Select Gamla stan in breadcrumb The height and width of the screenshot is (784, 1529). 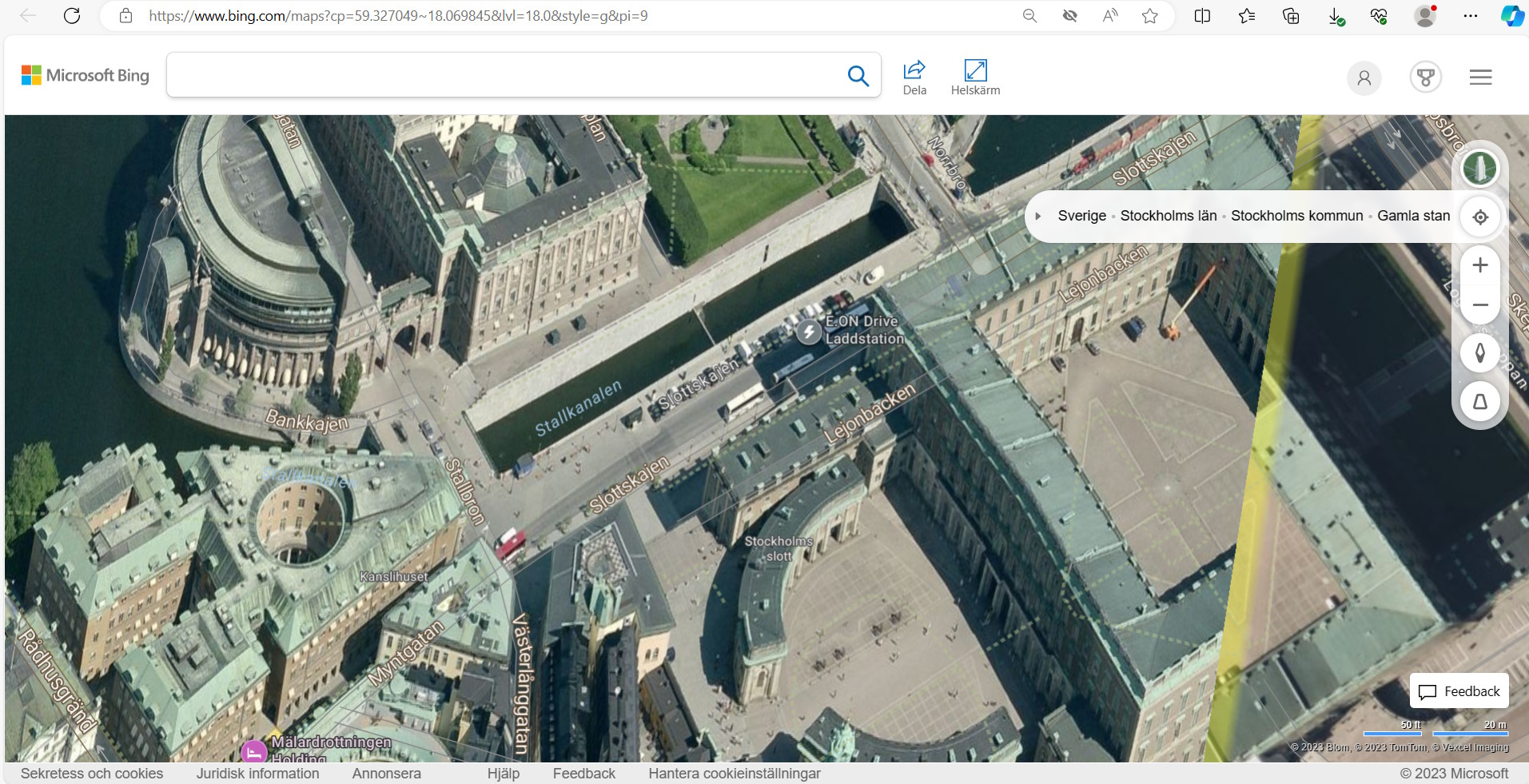pyautogui.click(x=1413, y=216)
